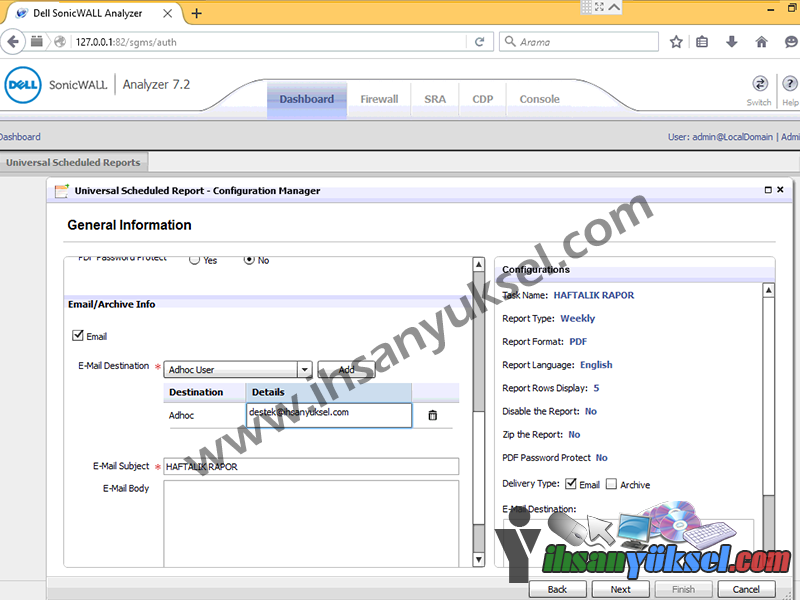Click the Email/Archive Info section header

(x=112, y=304)
